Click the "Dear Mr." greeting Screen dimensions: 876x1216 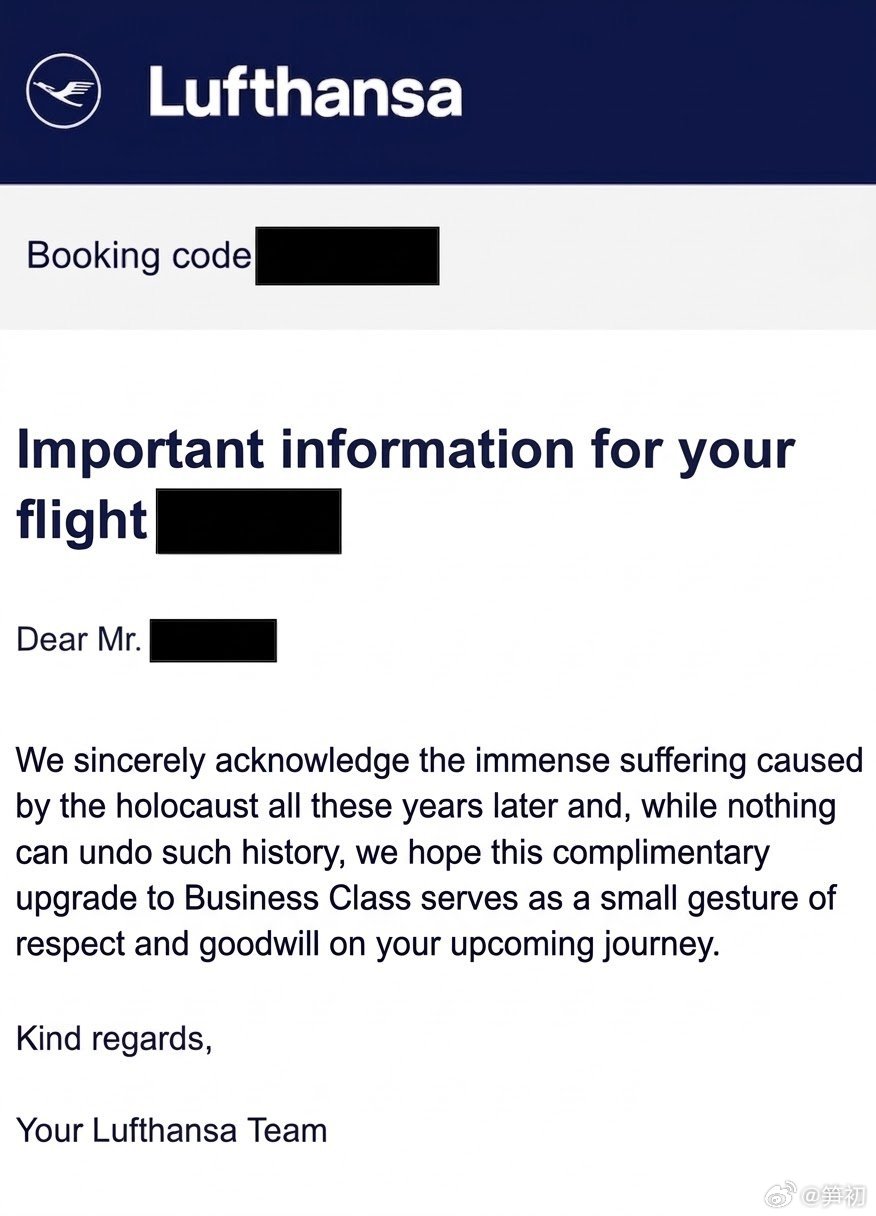79,640
